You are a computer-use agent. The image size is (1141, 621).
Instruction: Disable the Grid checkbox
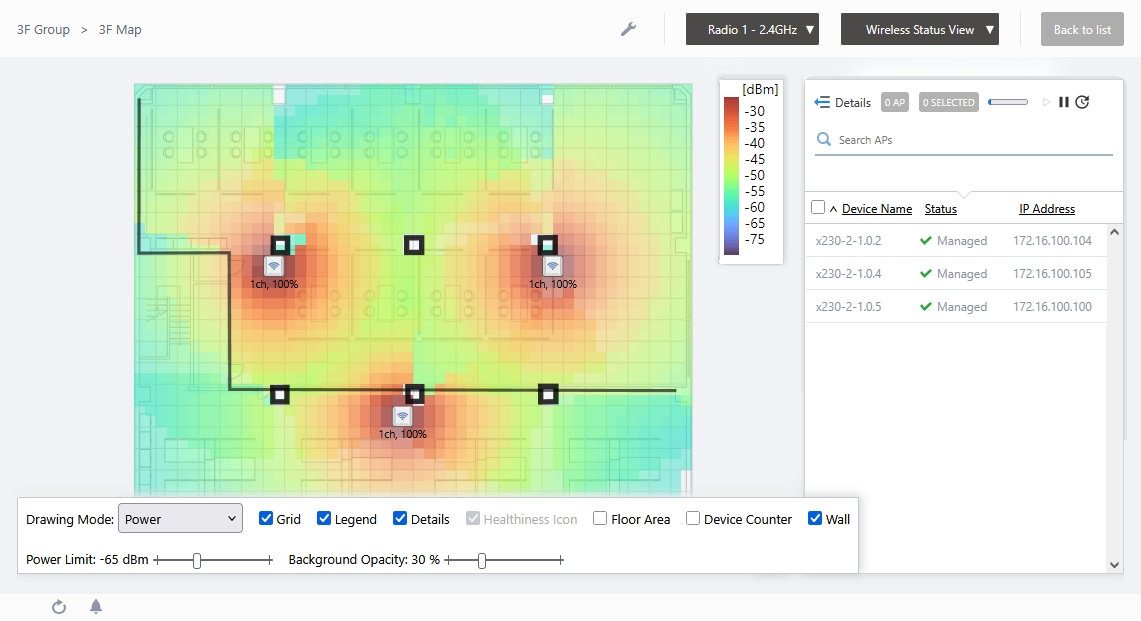[266, 519]
